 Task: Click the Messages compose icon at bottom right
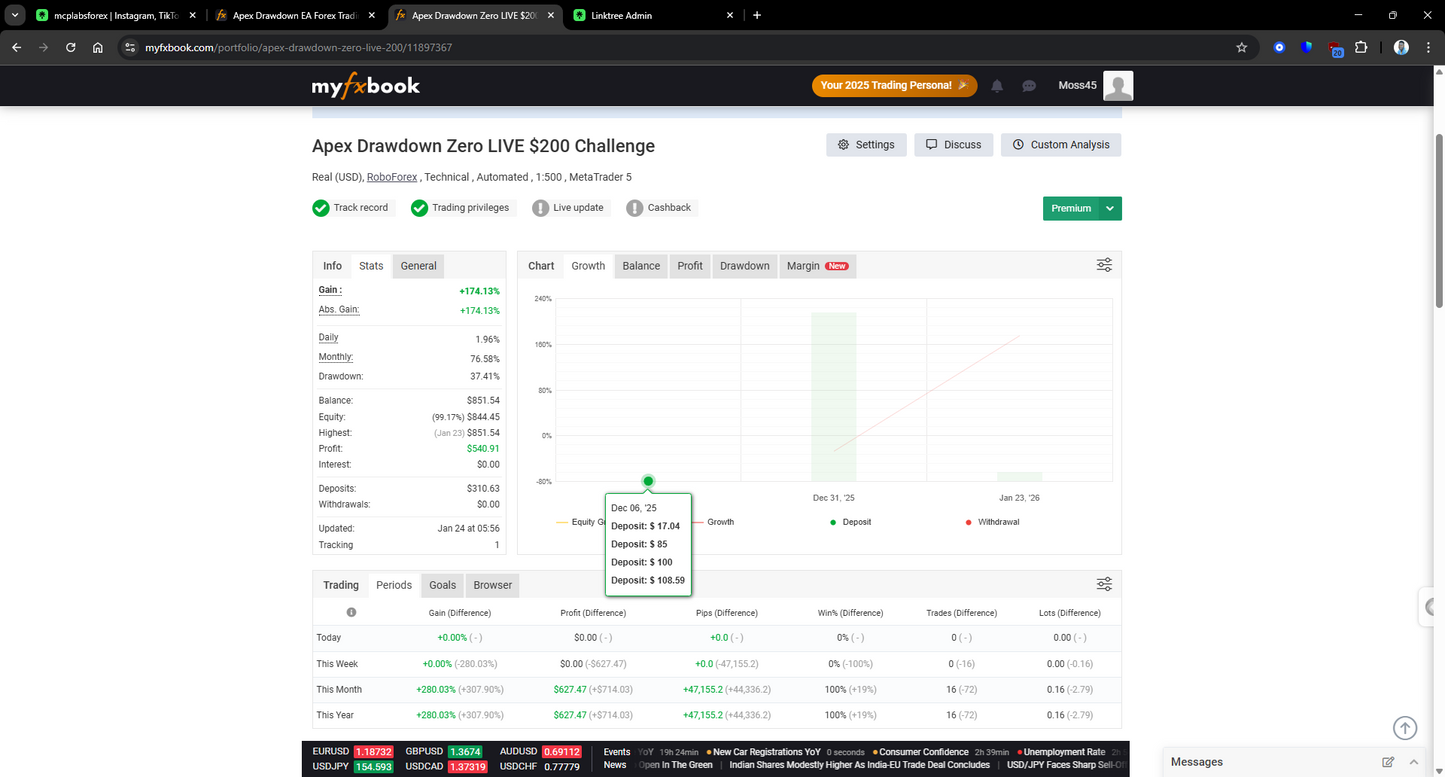[1388, 761]
